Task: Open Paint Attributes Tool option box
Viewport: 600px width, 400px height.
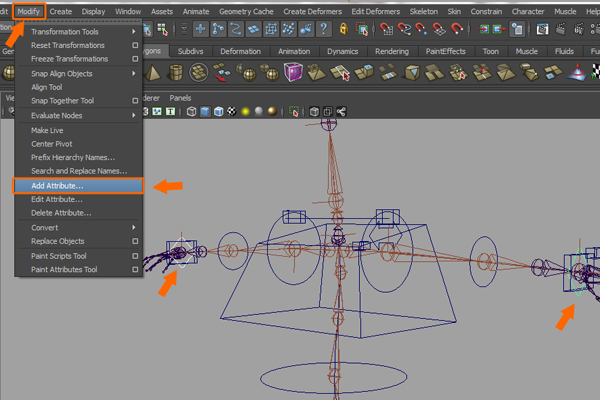Action: 135,269
